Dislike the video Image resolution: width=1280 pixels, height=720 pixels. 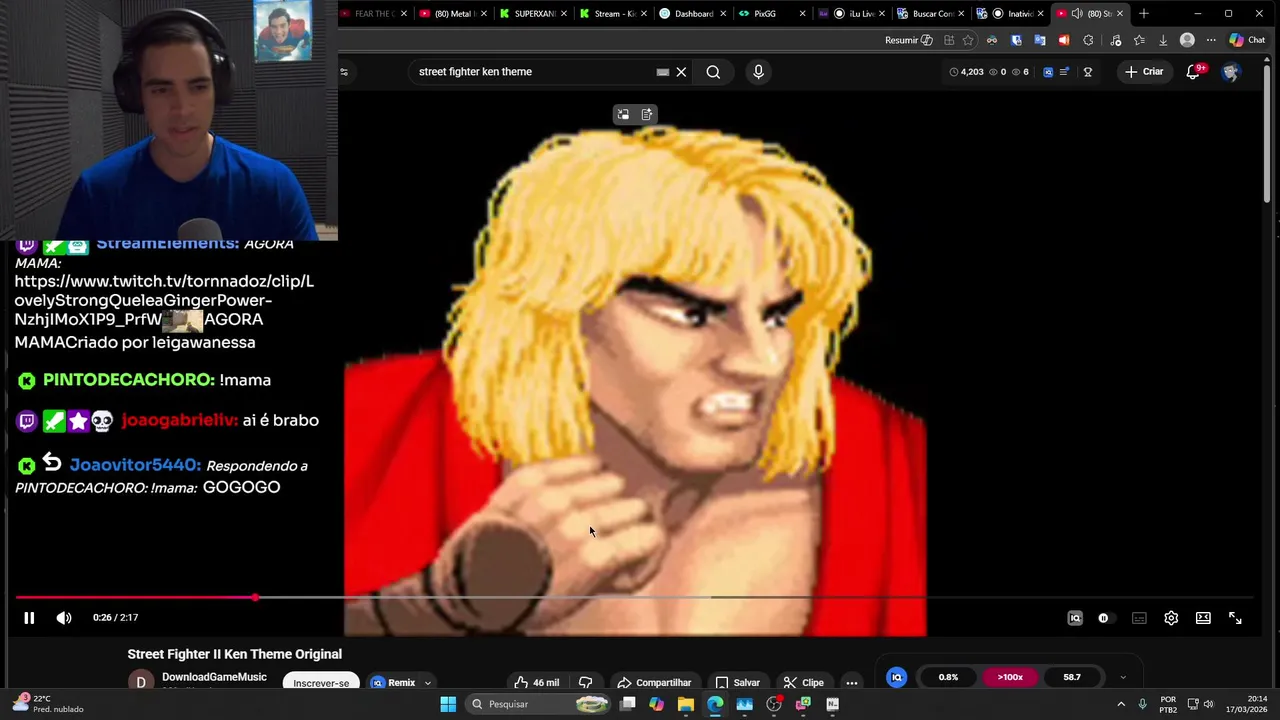[585, 682]
